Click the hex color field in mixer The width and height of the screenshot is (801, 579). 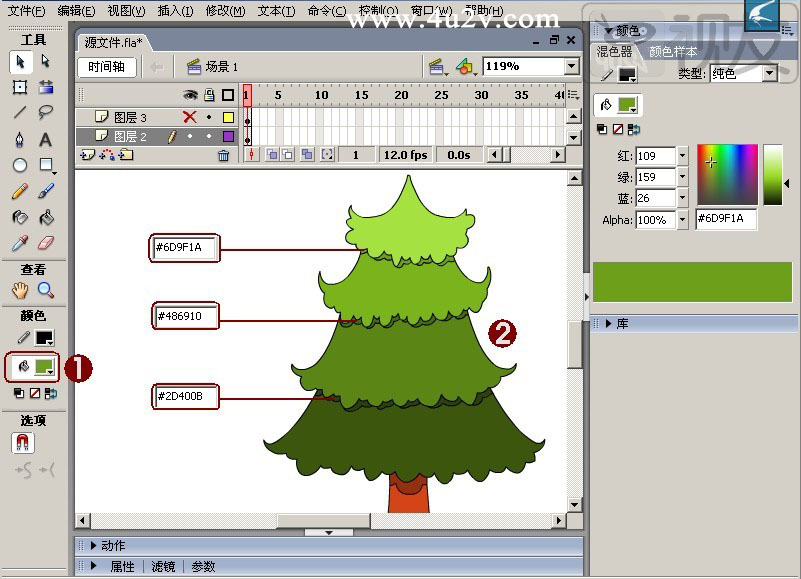coord(726,219)
